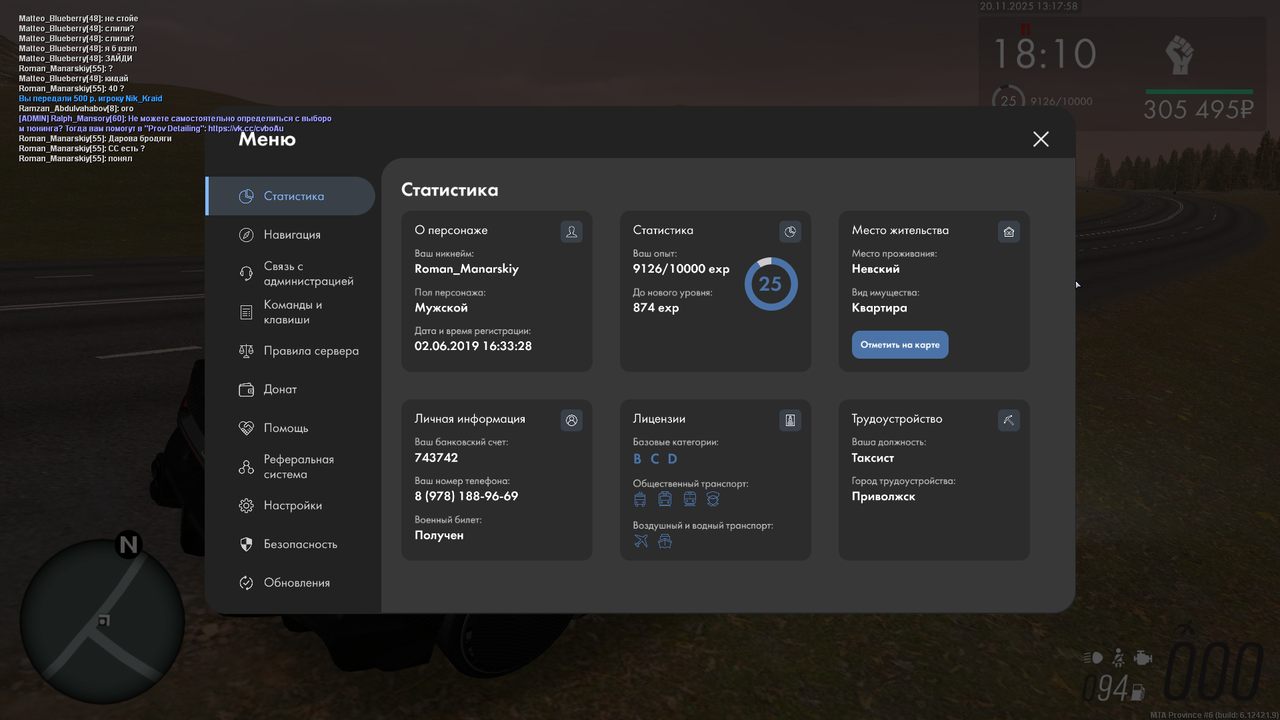Click the pie-chart icon in Статистика card

coord(790,232)
